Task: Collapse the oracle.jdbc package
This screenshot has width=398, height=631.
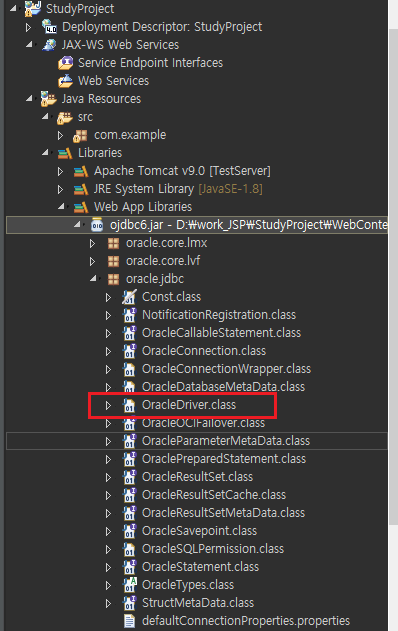Action: (93, 278)
